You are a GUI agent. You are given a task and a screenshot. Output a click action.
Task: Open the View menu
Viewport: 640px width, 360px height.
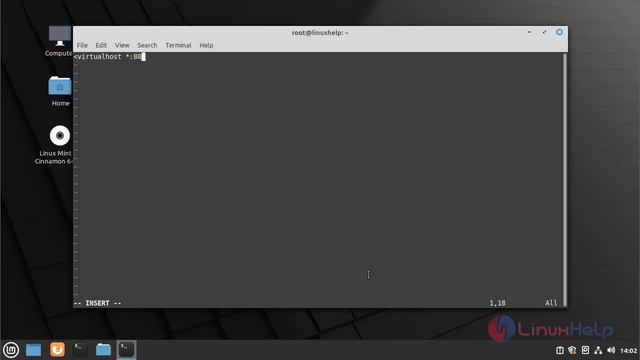point(122,45)
